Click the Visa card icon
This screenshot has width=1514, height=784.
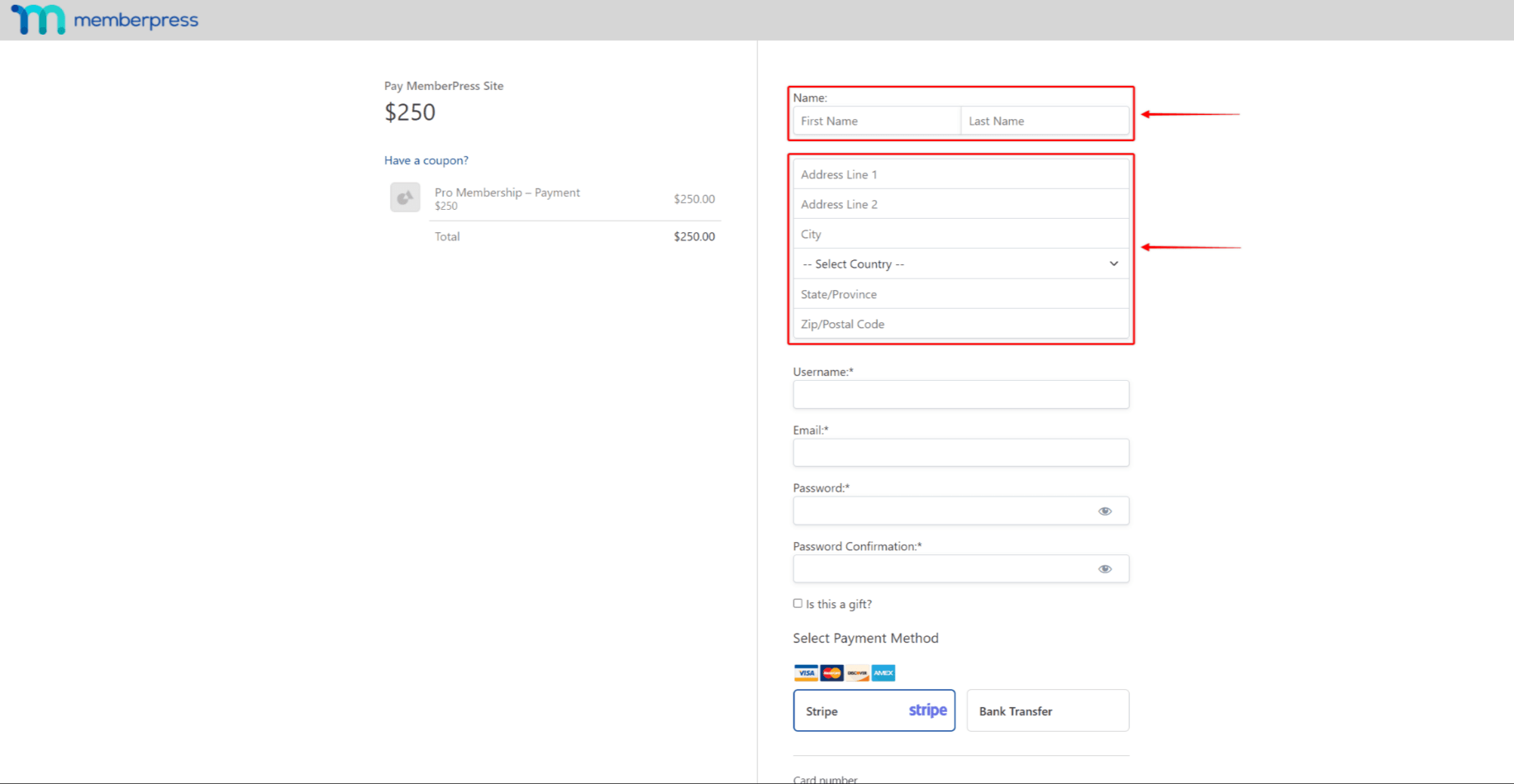tap(806, 673)
